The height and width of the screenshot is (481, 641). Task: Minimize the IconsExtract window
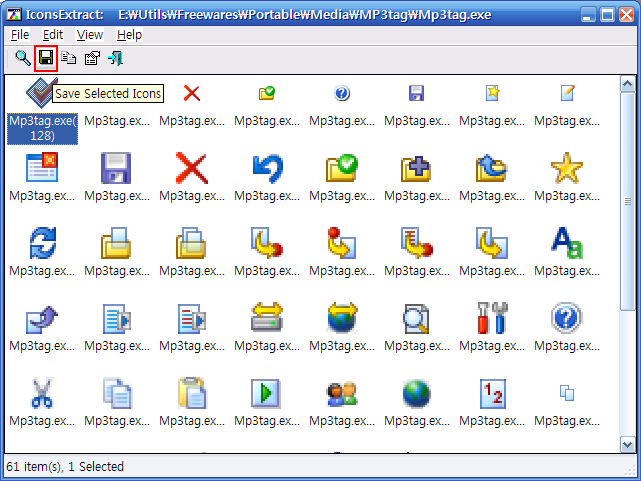point(588,15)
